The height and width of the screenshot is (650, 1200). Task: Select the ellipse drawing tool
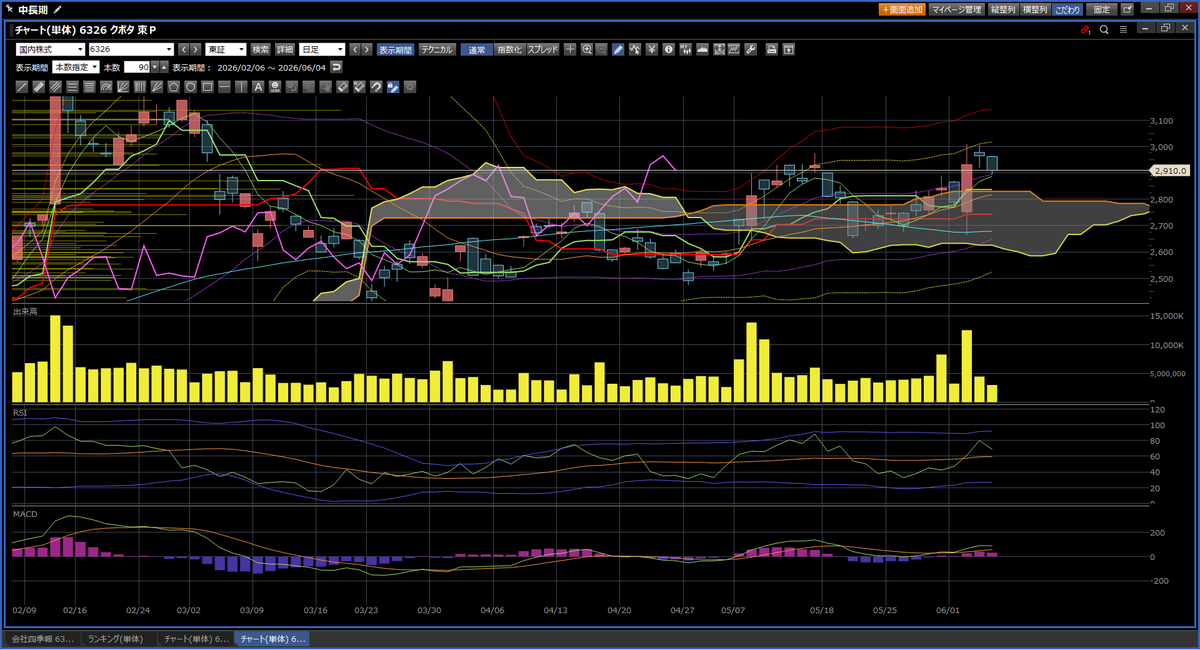click(x=190, y=87)
